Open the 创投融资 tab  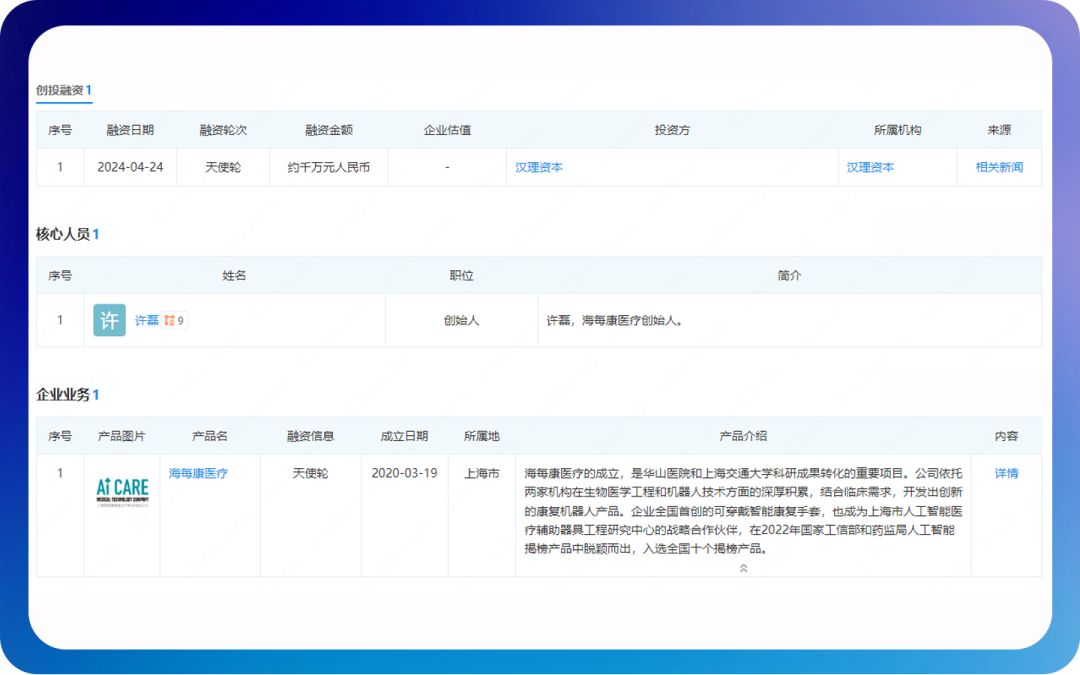tap(63, 90)
